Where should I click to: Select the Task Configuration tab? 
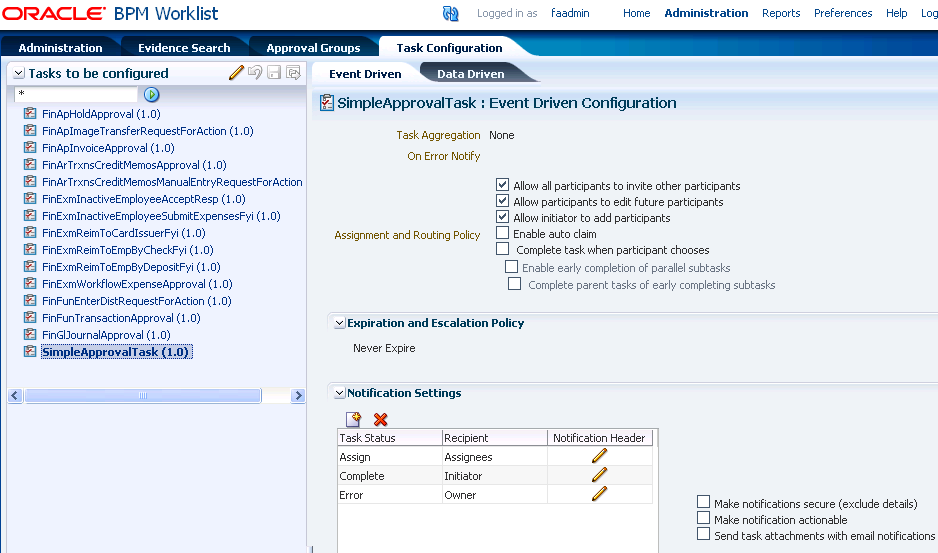449,48
